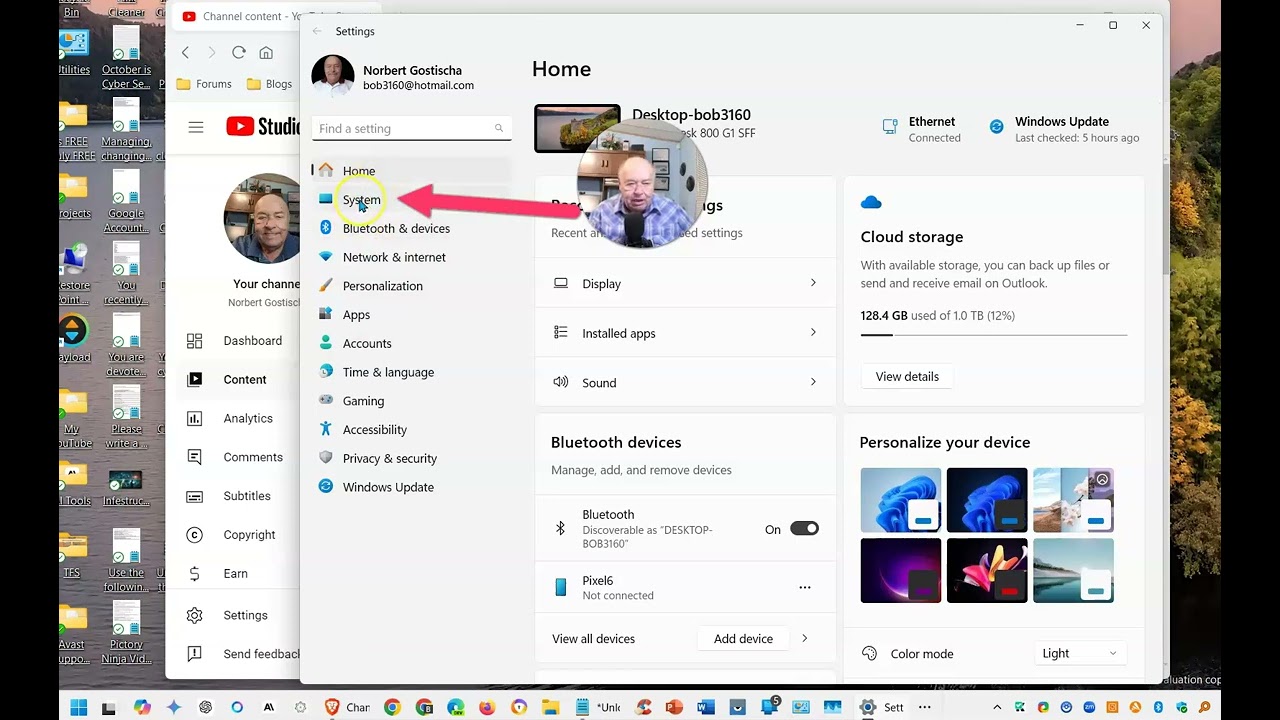Screen dimensions: 1280x720
Task: Open Copilot from taskbar
Action: coord(142,707)
